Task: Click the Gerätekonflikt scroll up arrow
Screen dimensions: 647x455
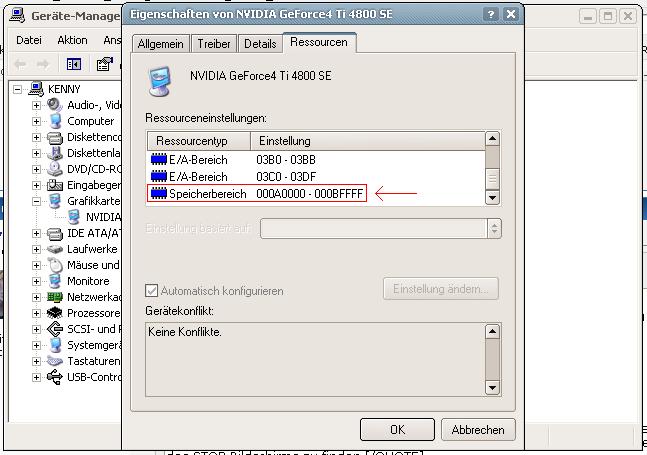Action: [x=492, y=331]
